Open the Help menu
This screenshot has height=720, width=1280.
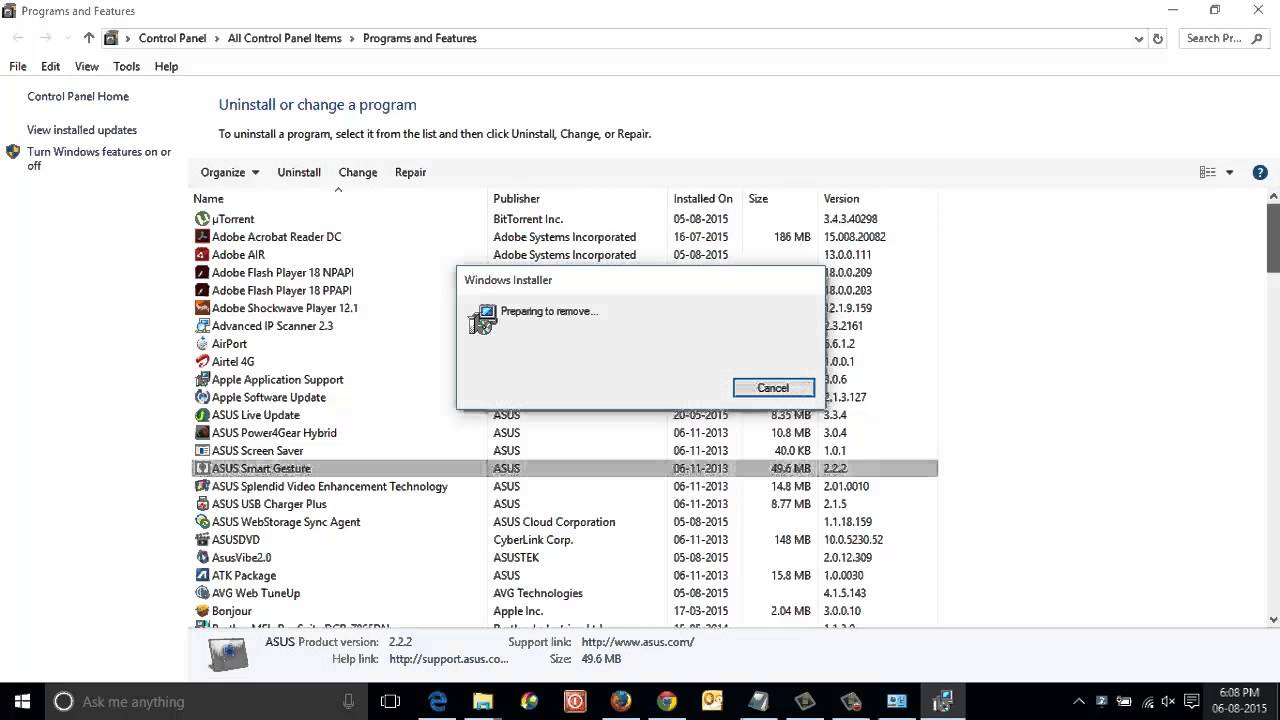(x=166, y=66)
